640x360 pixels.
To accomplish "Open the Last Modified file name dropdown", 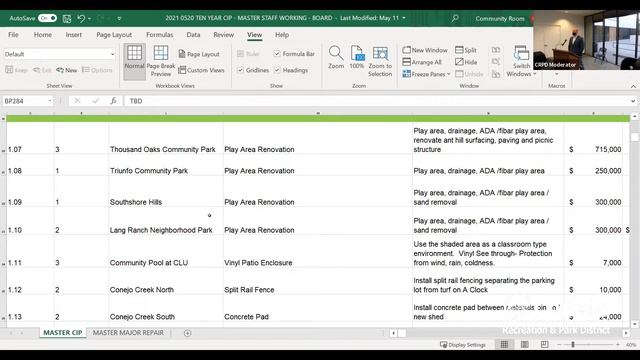I will point(404,18).
